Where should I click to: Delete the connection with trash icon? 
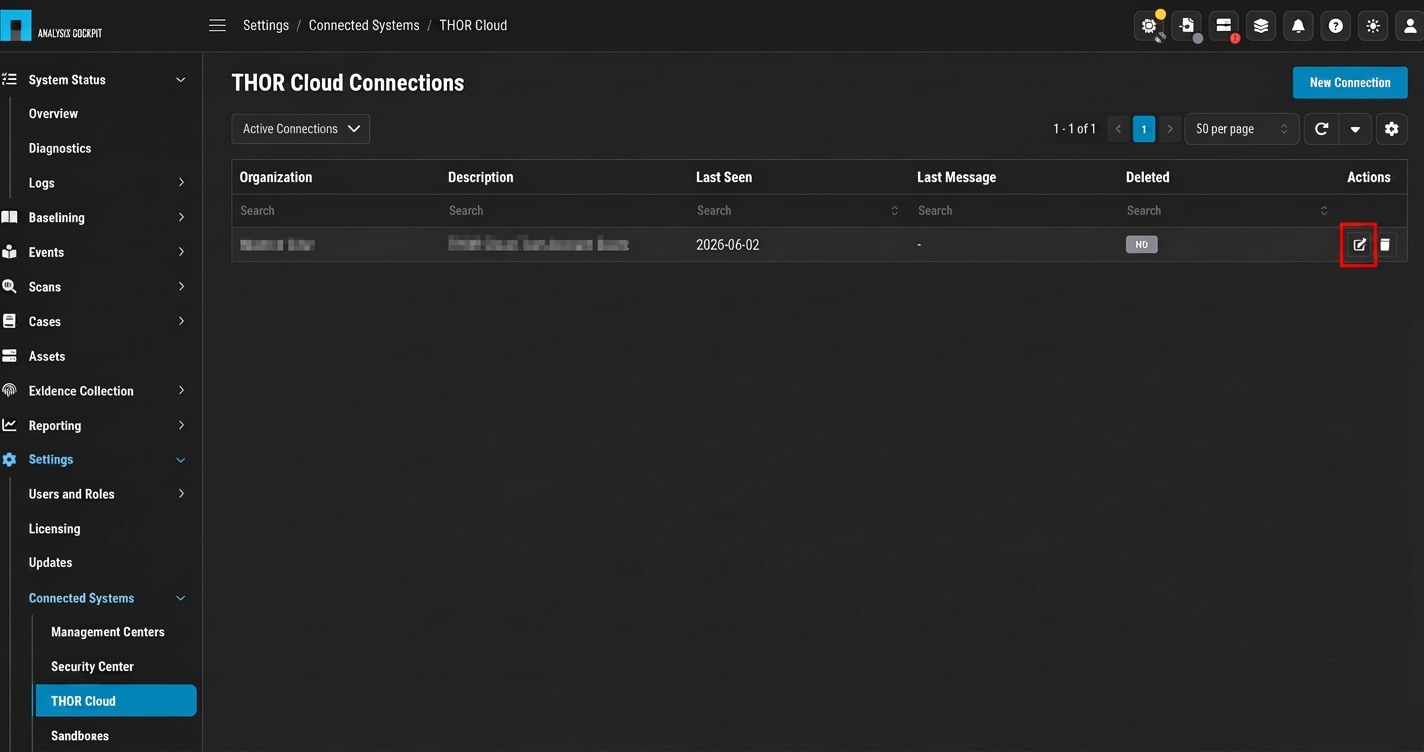coord(1385,245)
